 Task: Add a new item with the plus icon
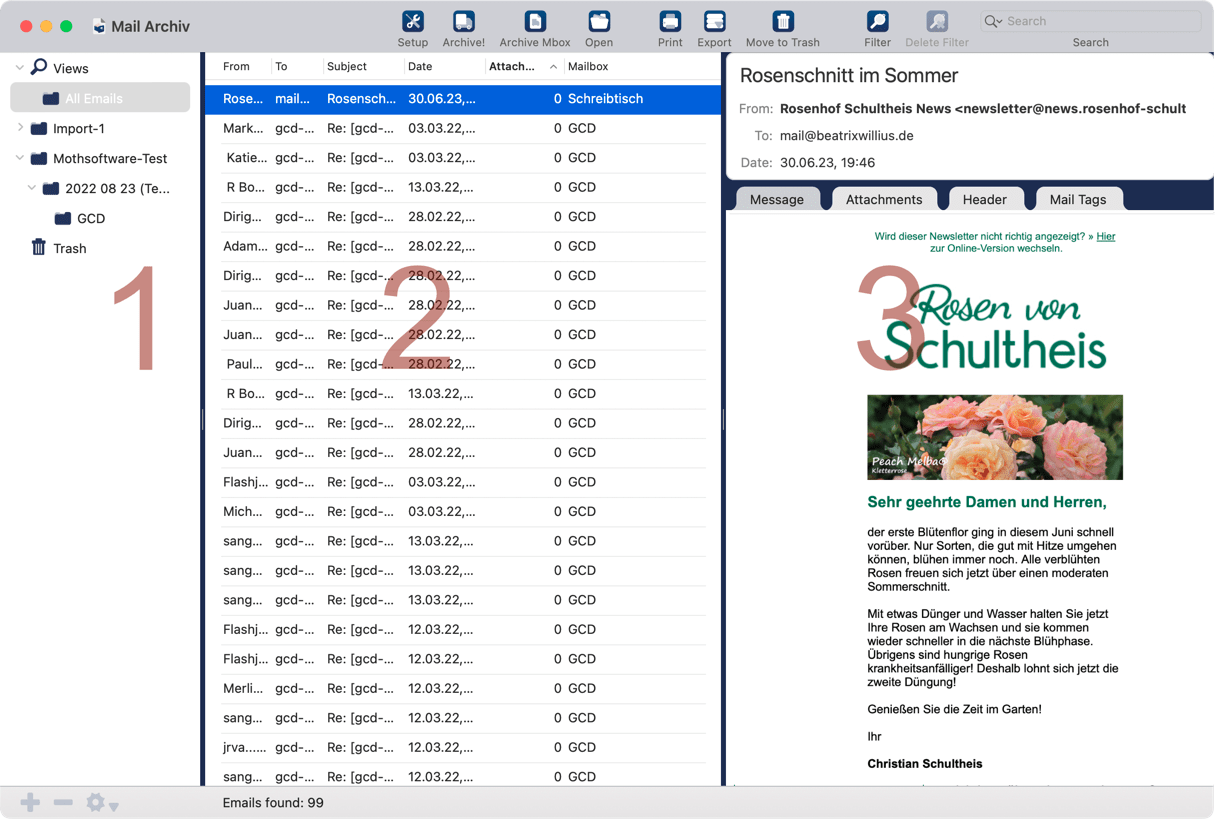(x=29, y=801)
